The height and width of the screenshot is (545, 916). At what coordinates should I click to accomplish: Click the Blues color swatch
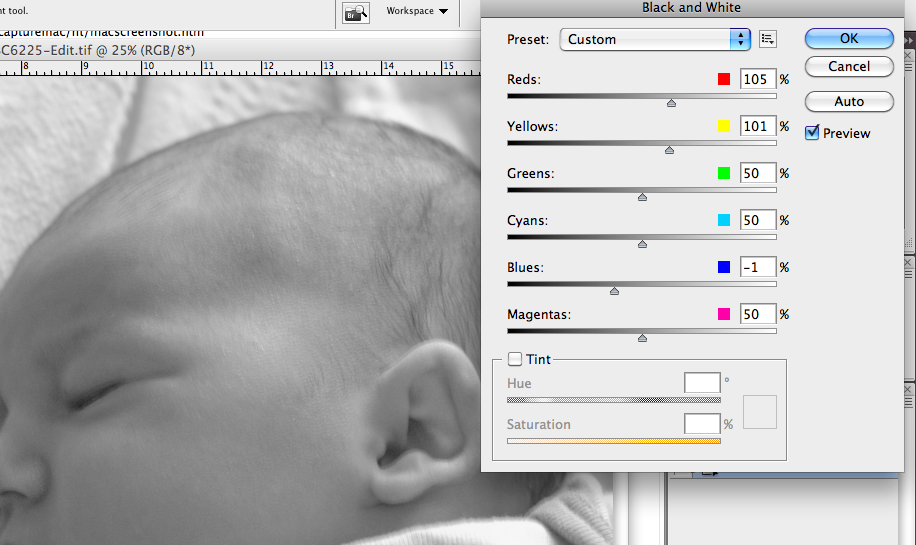724,267
